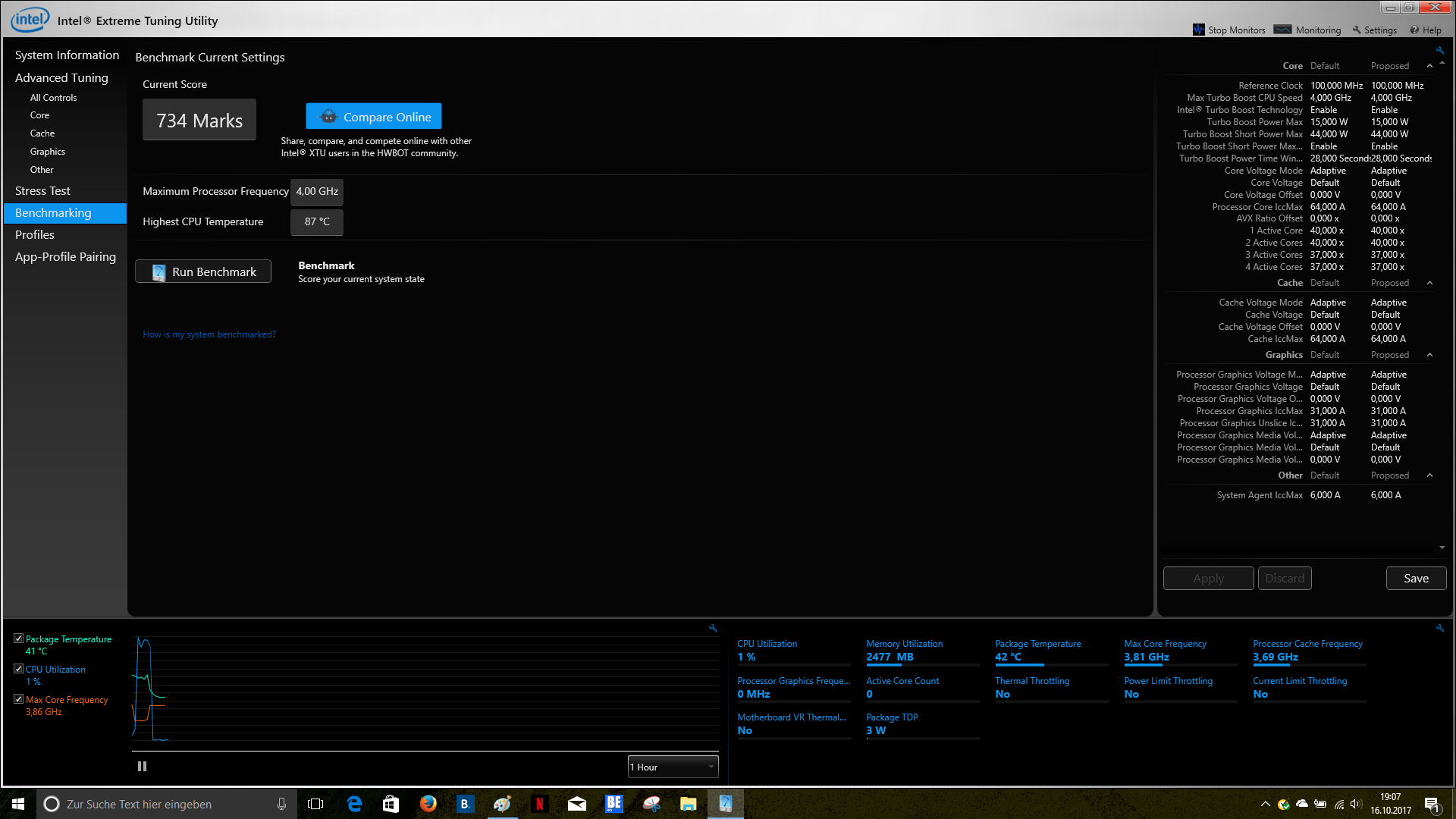Image resolution: width=1456 pixels, height=819 pixels.
Task: Open Firefox from the taskbar
Action: pyautogui.click(x=428, y=804)
